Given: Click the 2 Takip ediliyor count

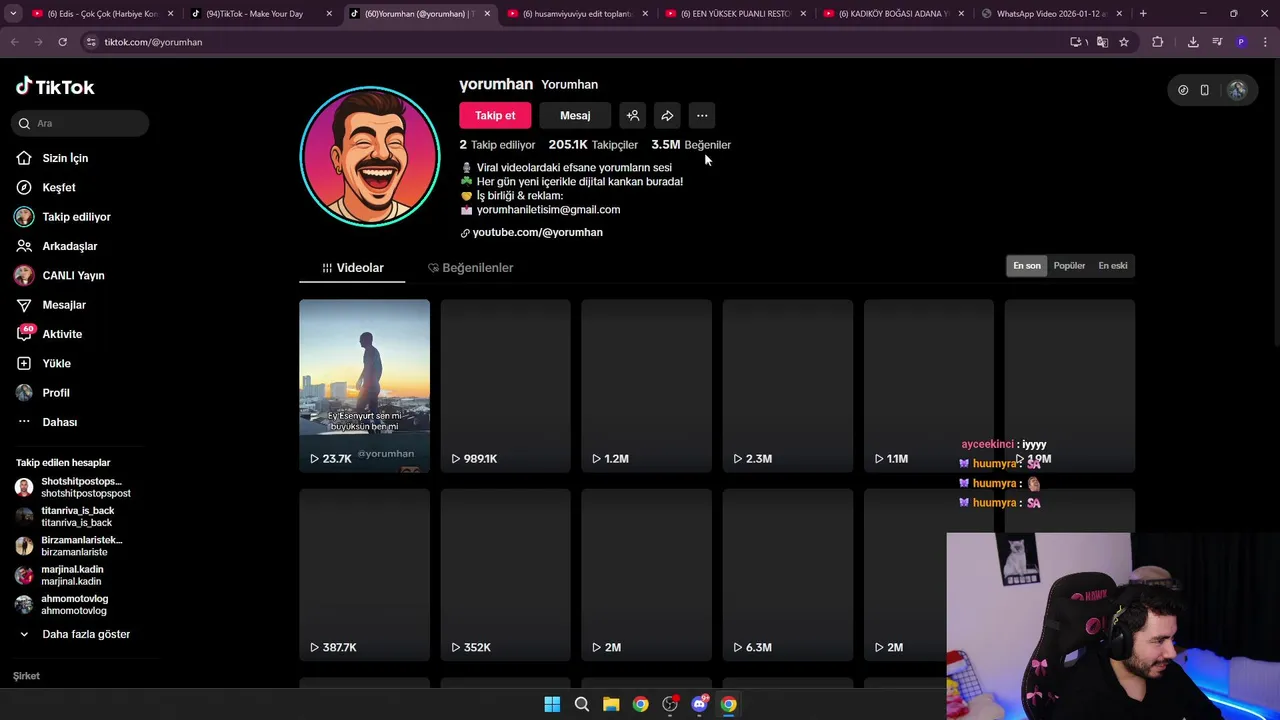Looking at the screenshot, I should 497,145.
